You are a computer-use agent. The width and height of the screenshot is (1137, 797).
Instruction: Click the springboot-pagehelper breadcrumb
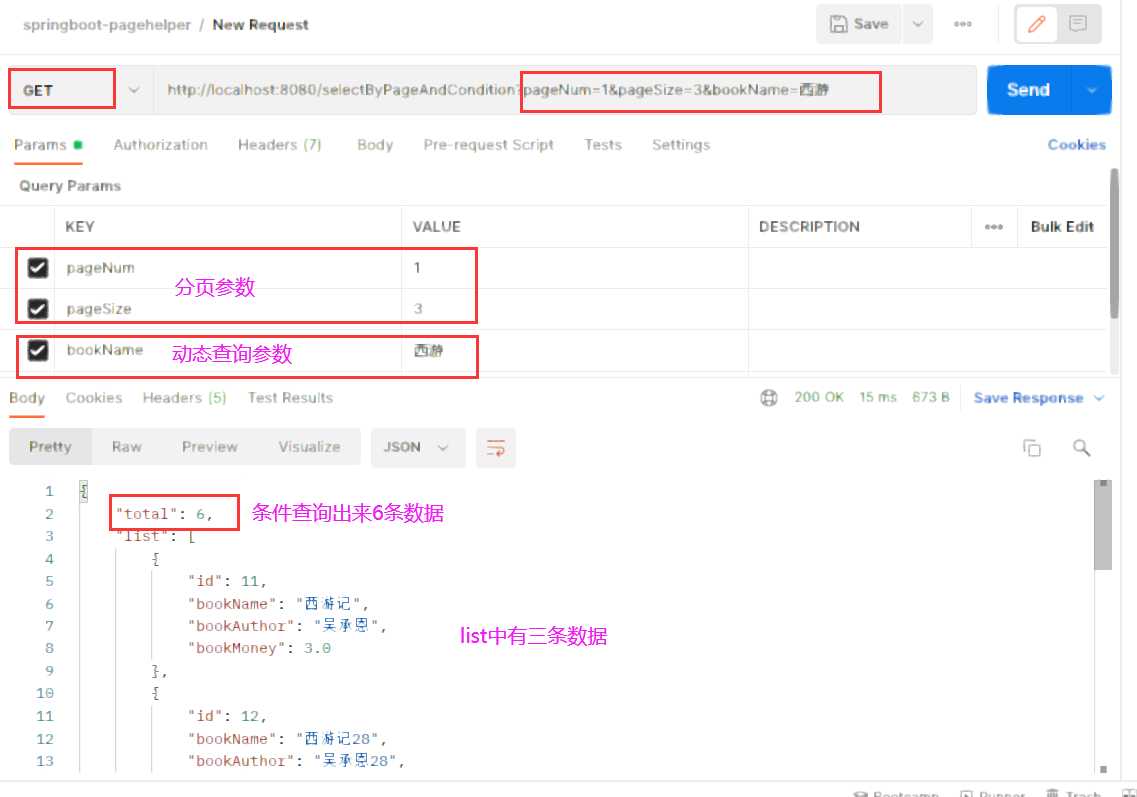(107, 25)
